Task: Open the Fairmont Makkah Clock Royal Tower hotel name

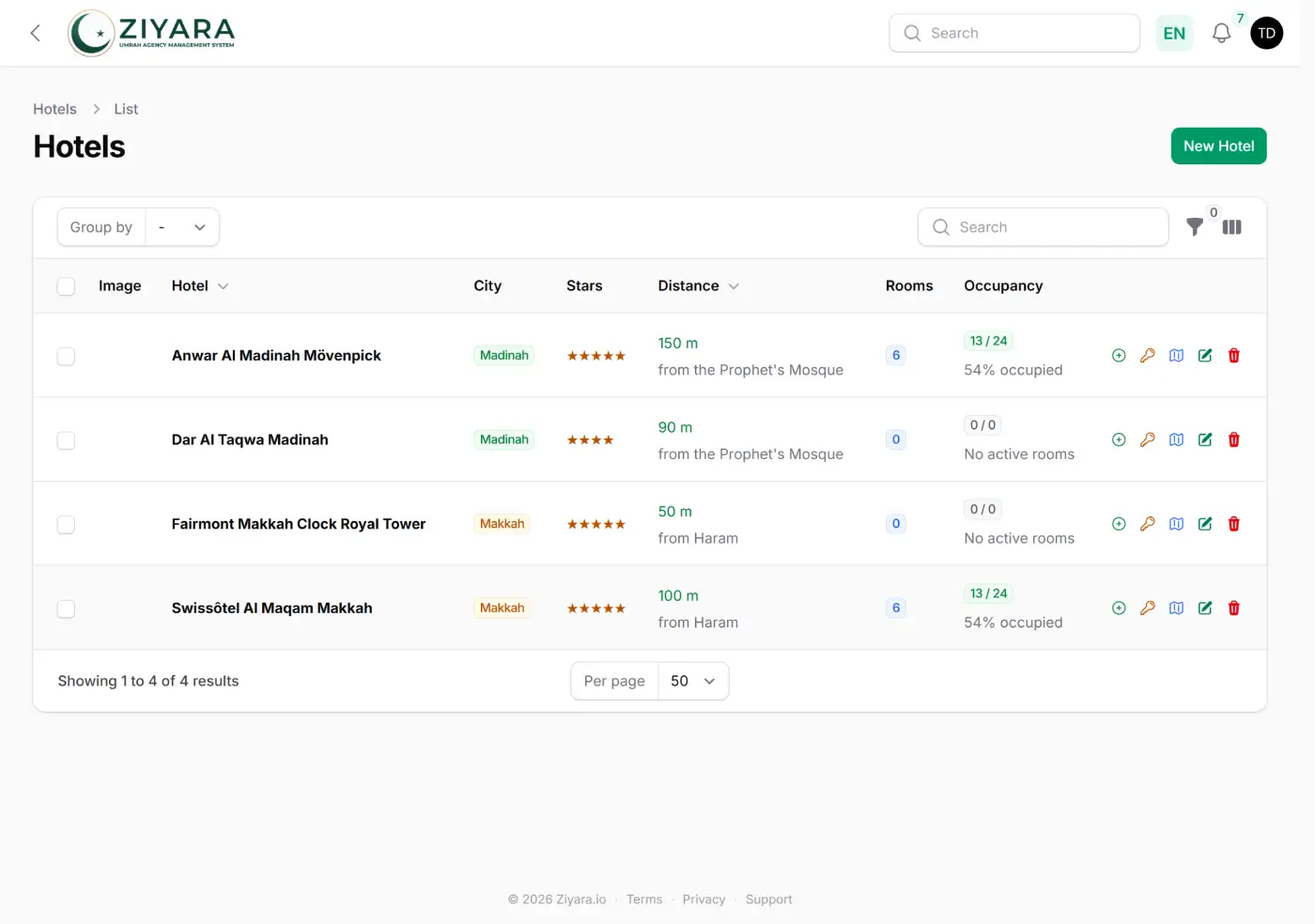Action: coord(299,524)
